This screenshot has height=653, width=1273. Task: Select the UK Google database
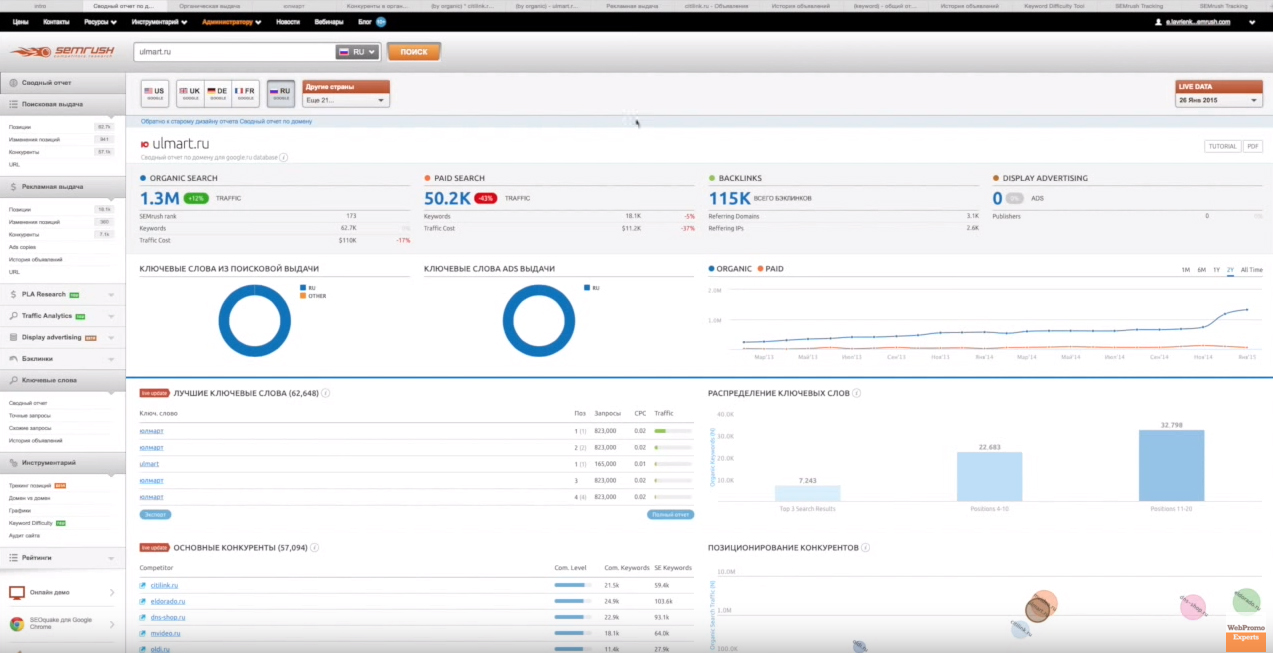pos(189,93)
